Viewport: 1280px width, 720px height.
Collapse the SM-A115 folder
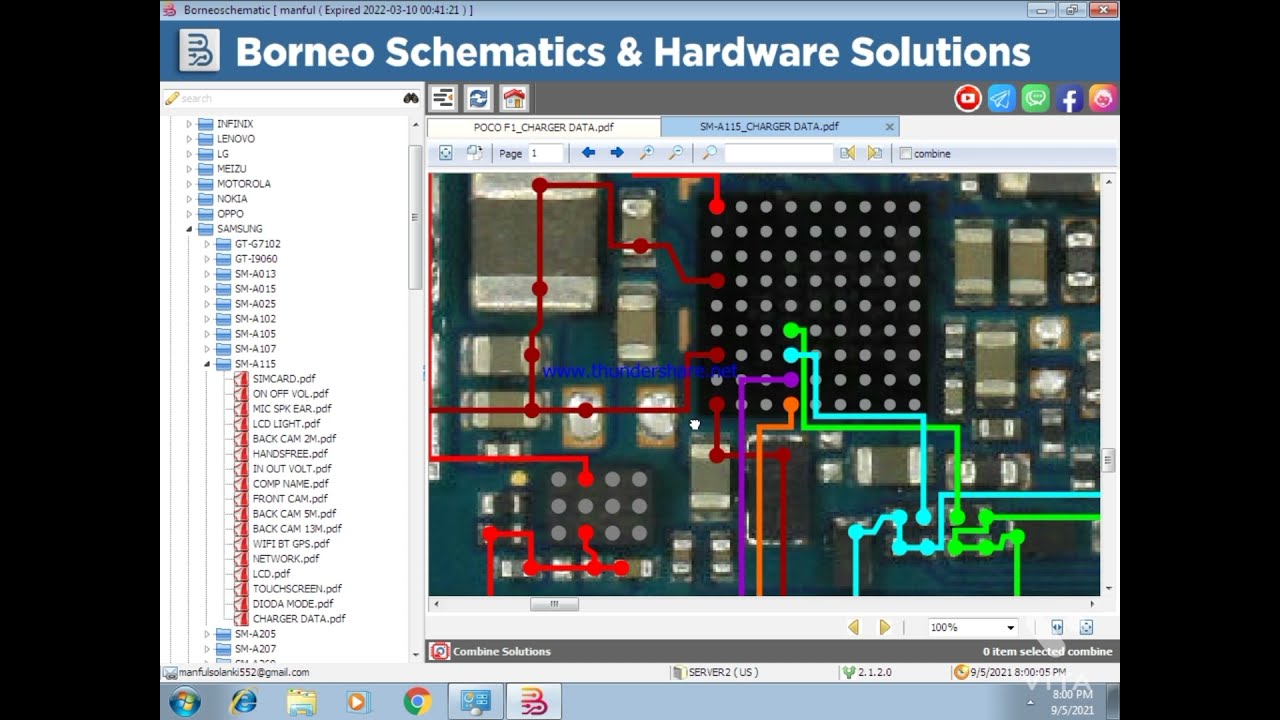(207, 364)
